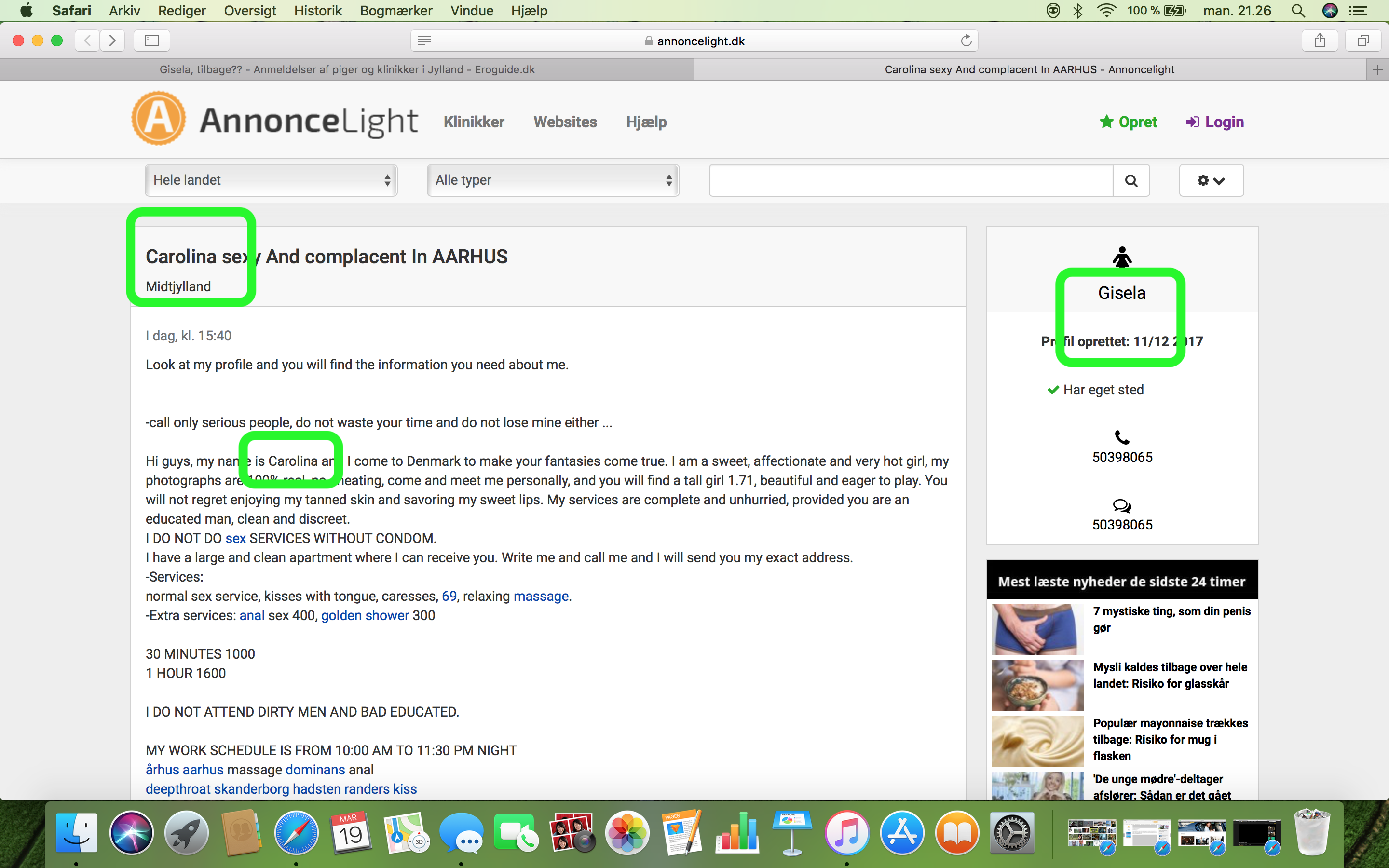Open Photos in the Dock

tap(627, 832)
